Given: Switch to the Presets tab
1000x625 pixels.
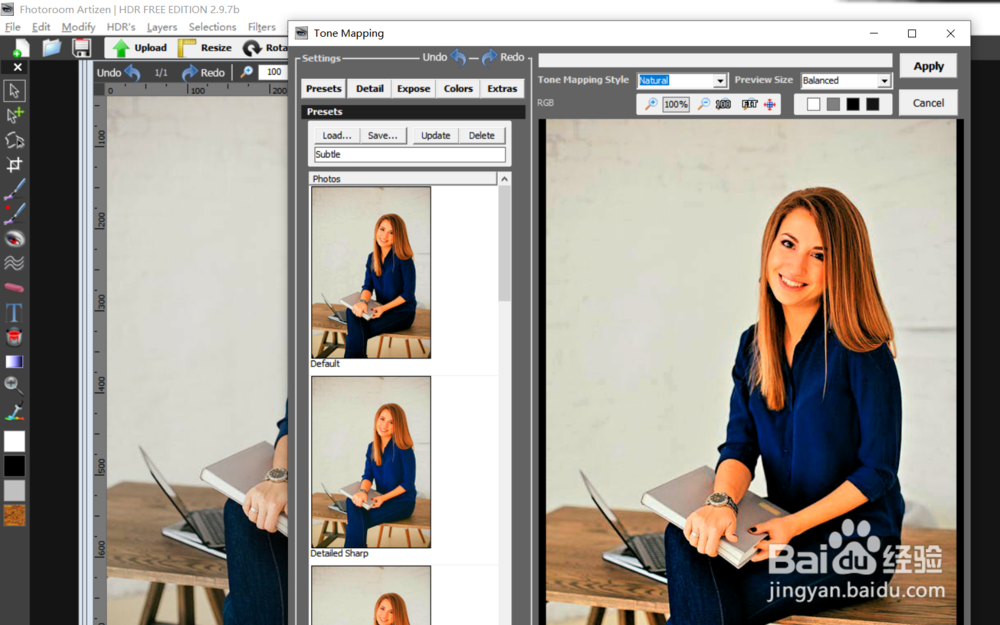Looking at the screenshot, I should (x=323, y=89).
